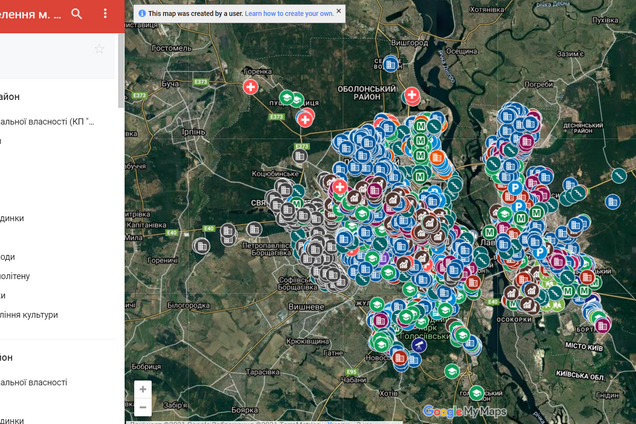Screen dimensions: 636x424
Task: Select the red cross marker in Оболонський район
Action: (412, 95)
